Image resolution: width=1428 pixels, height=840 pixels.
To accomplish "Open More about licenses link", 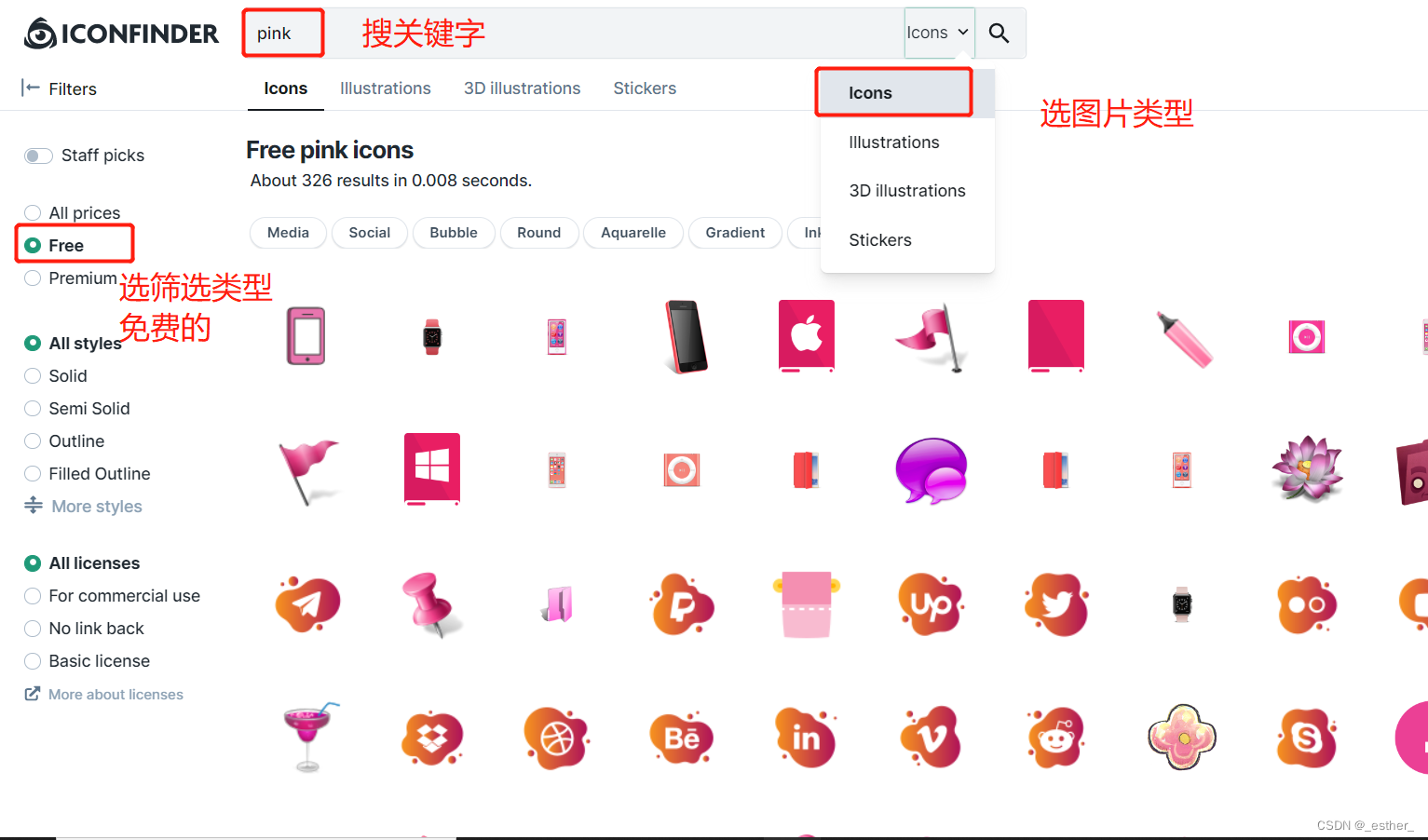I will coord(103,694).
